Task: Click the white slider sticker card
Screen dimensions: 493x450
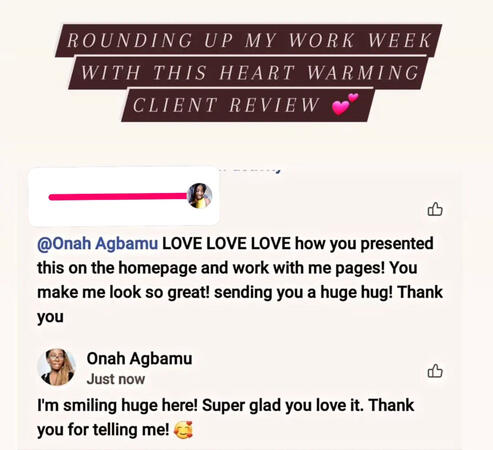Action: tap(124, 196)
